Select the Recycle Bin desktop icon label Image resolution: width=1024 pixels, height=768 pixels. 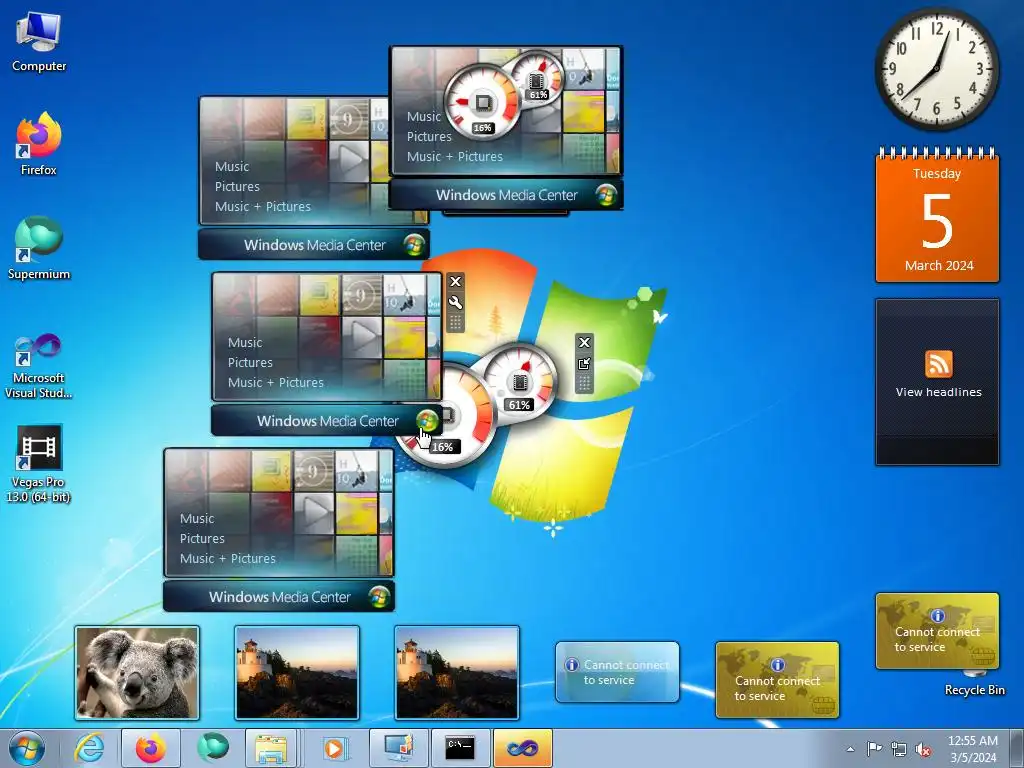[x=974, y=690]
